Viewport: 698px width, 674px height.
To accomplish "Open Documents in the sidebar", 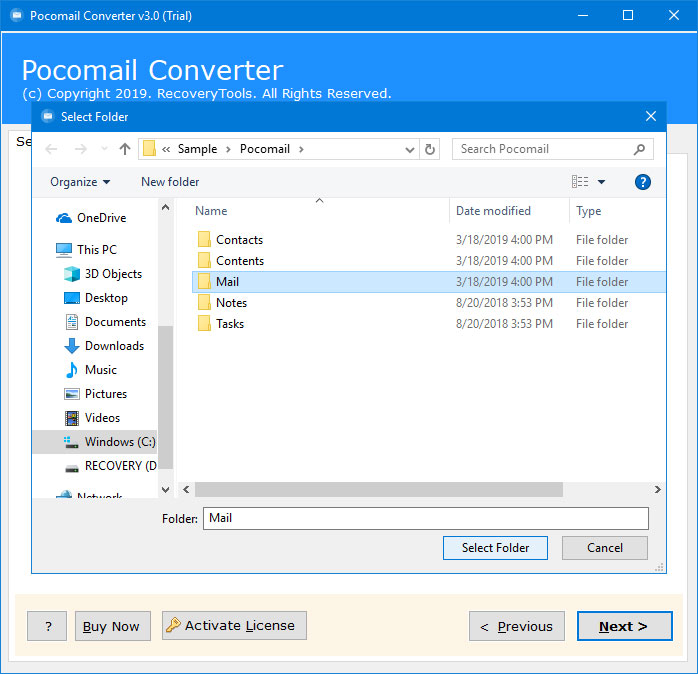I will (106, 322).
